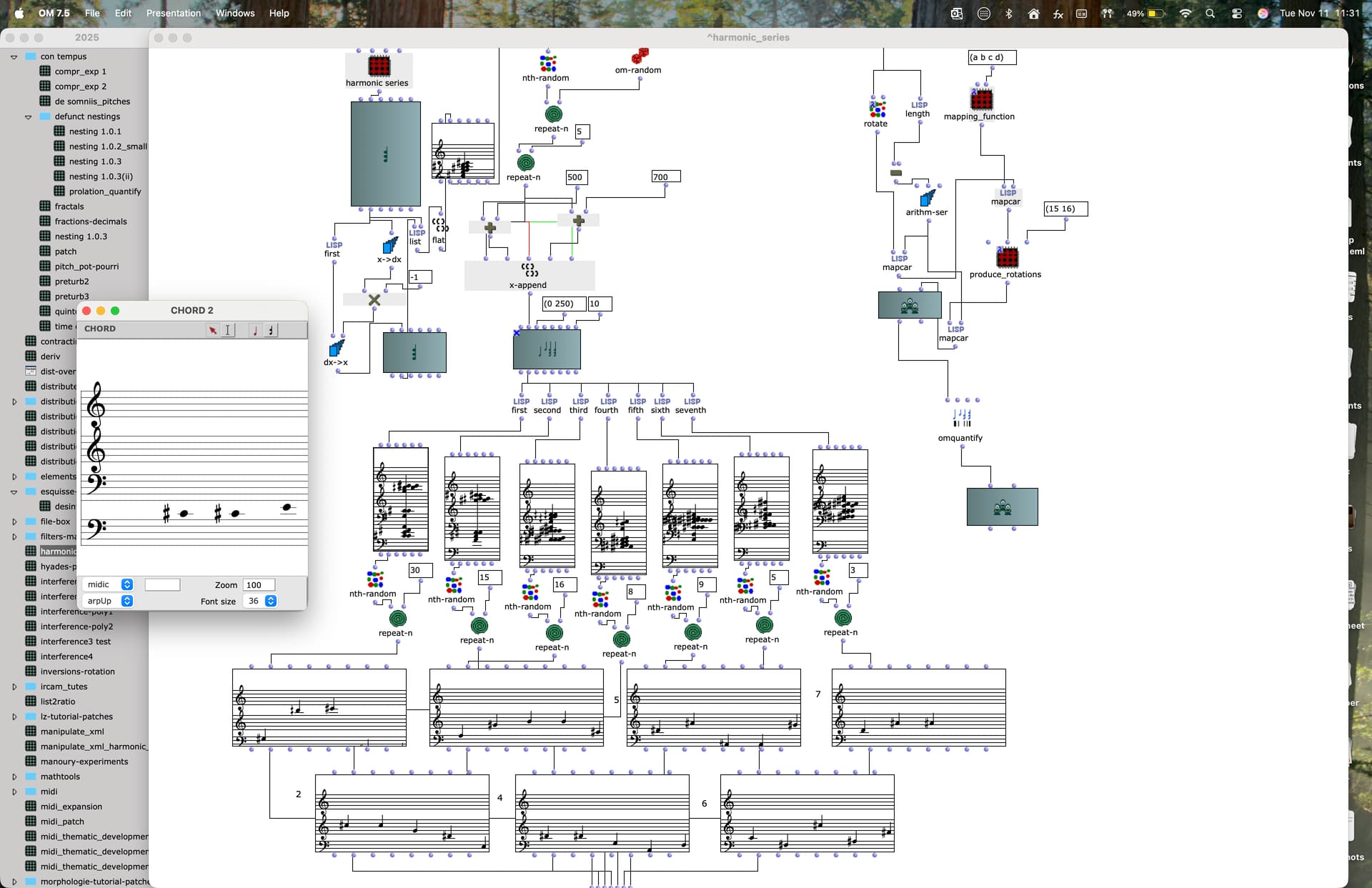Screen dimensions: 1372x888
Task: Click the omquantify box icon
Action: point(962,417)
